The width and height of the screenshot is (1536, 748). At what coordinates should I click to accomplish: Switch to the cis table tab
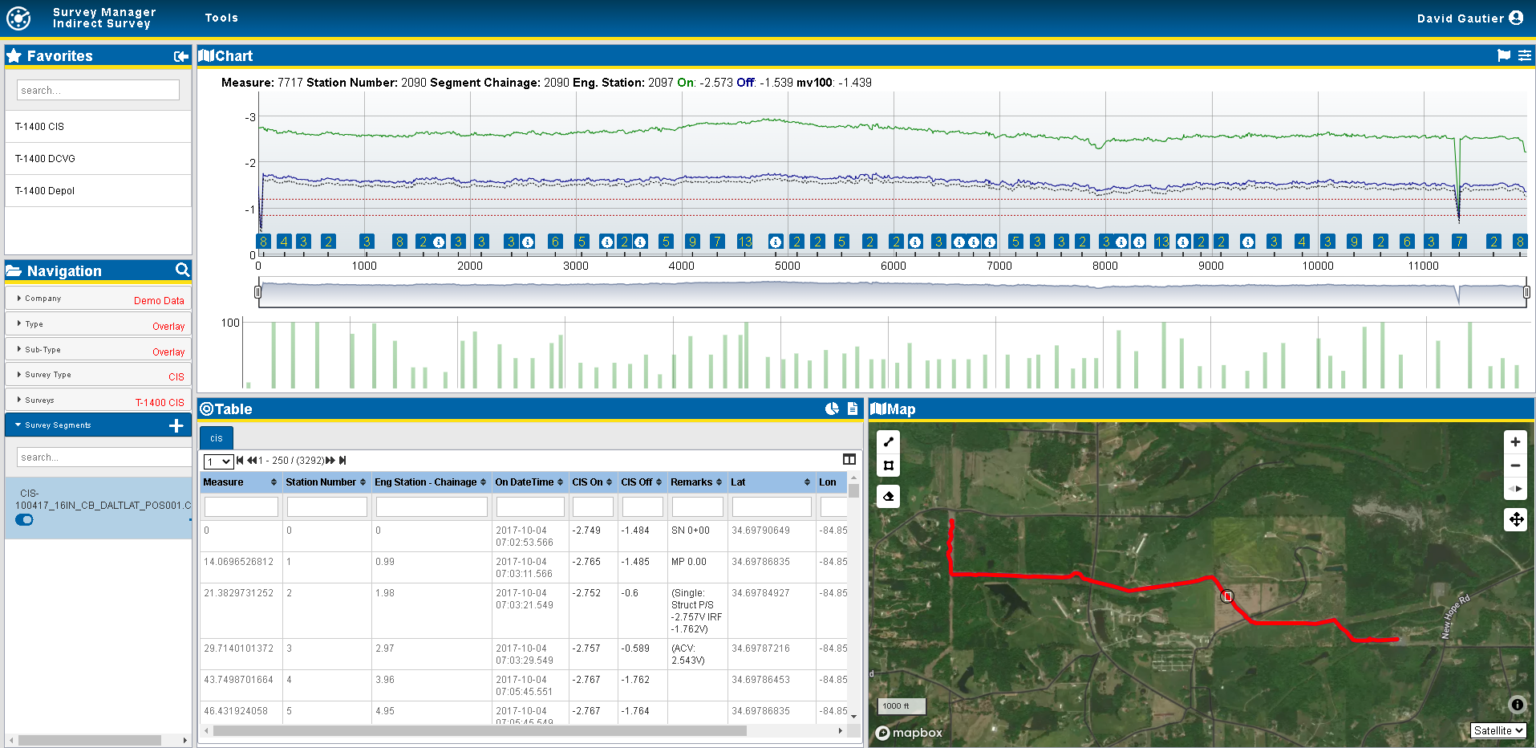(x=216, y=437)
